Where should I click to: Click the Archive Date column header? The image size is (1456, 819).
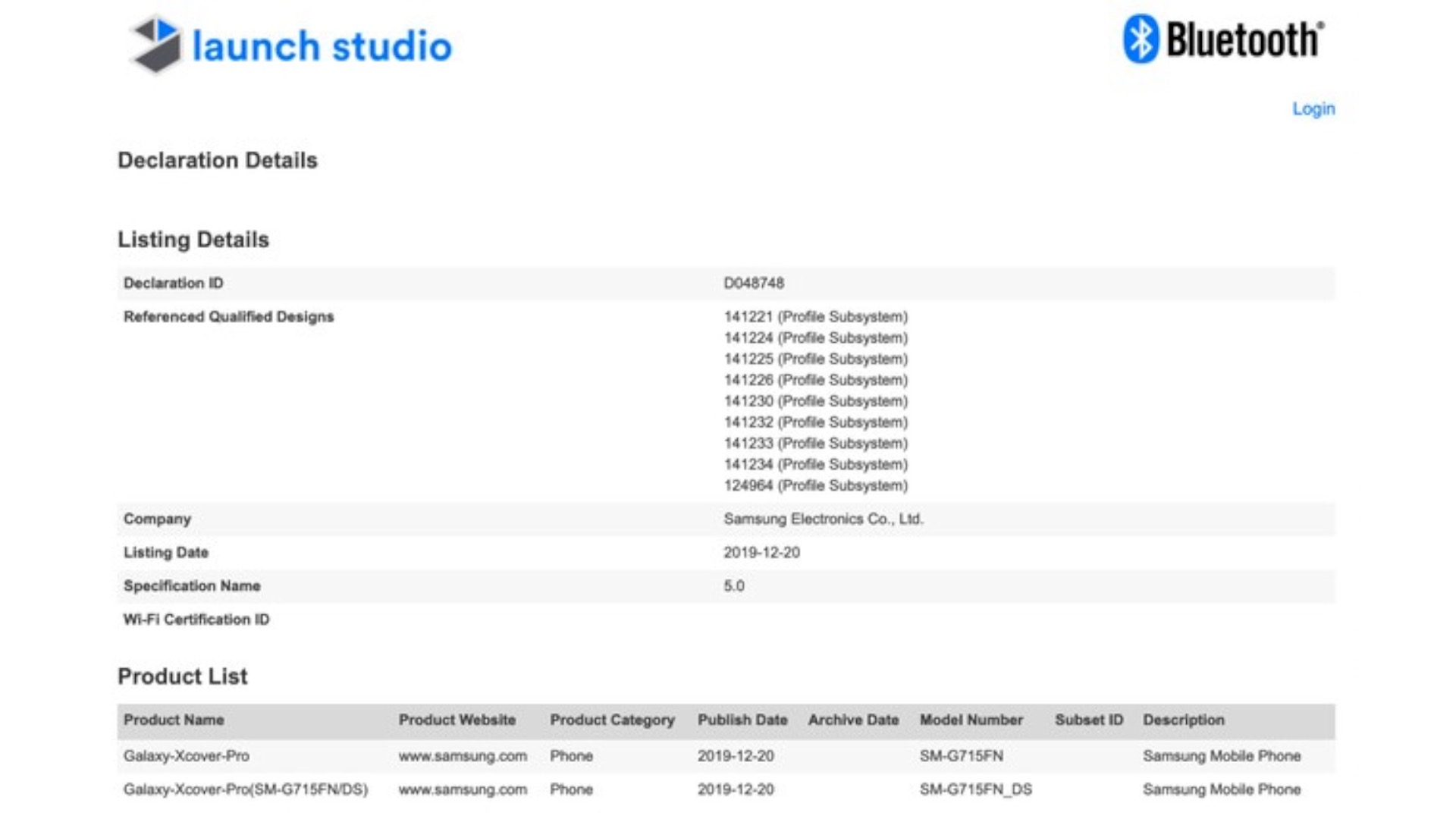[x=853, y=720]
